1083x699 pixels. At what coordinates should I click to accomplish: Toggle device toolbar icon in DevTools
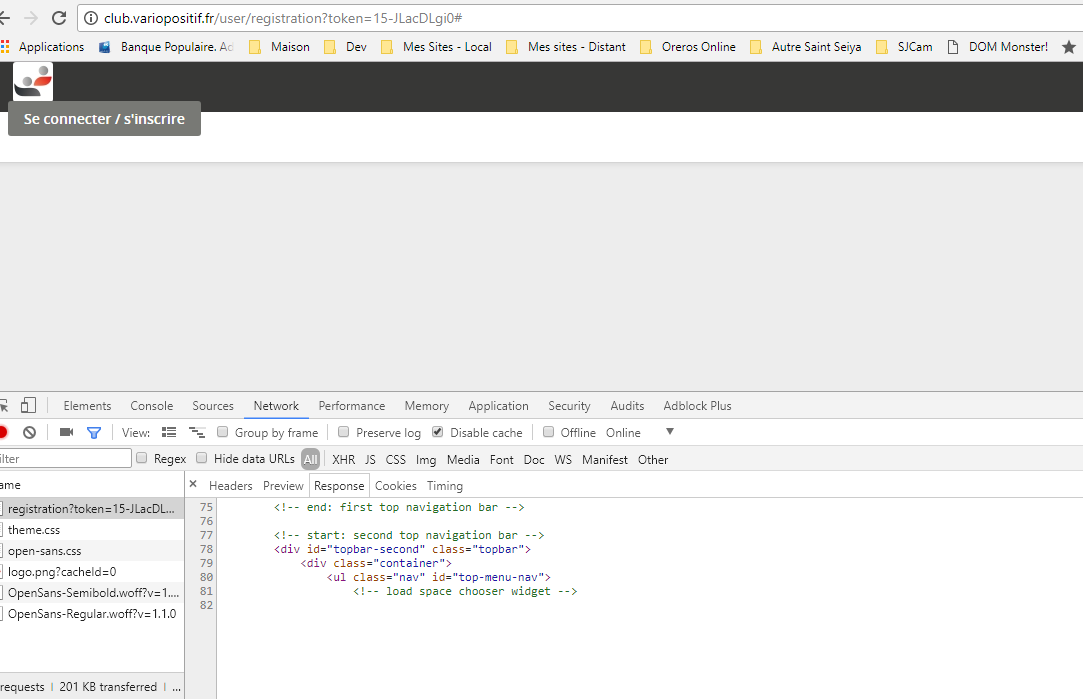click(28, 405)
